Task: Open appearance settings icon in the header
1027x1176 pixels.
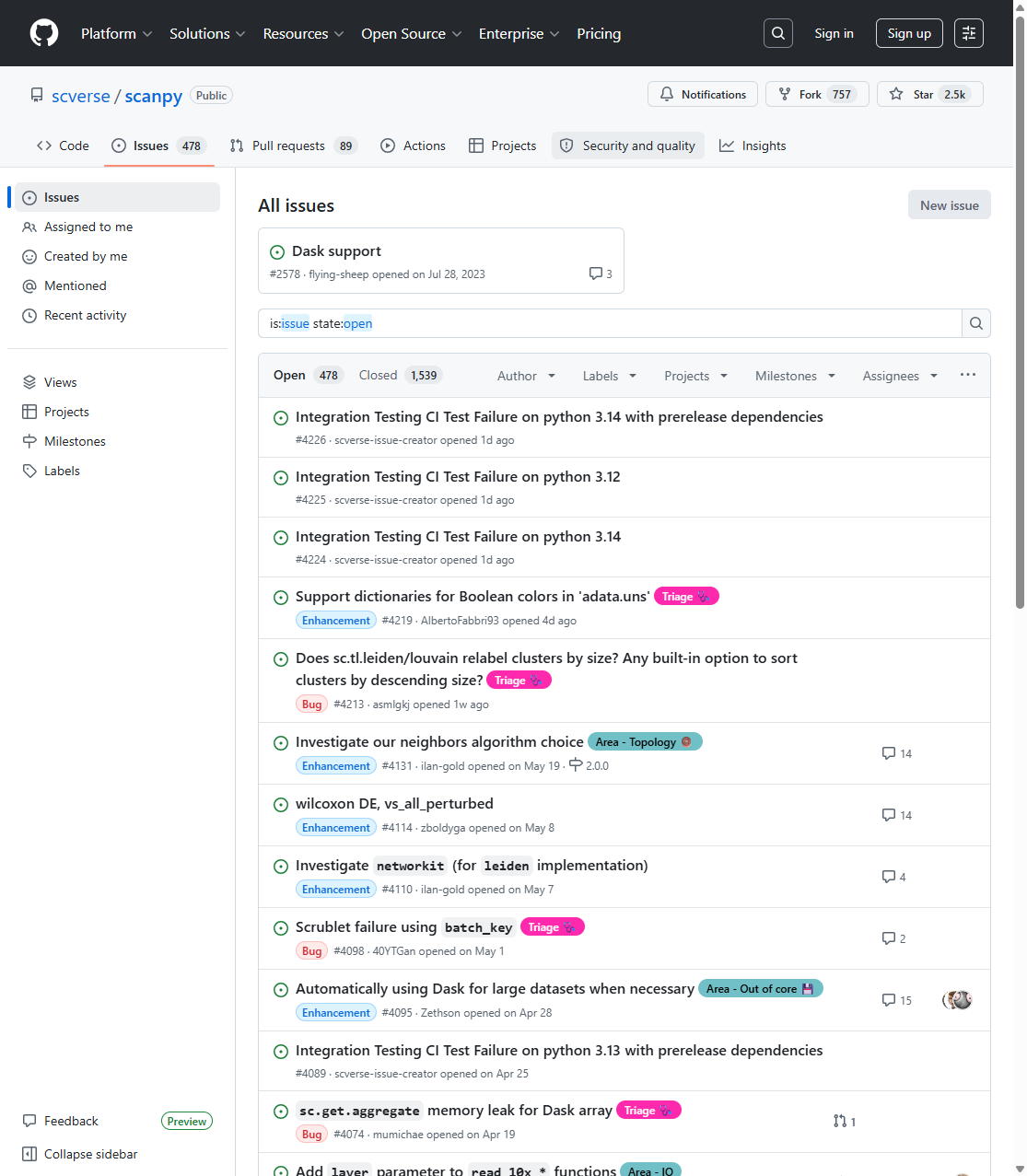Action: (969, 33)
